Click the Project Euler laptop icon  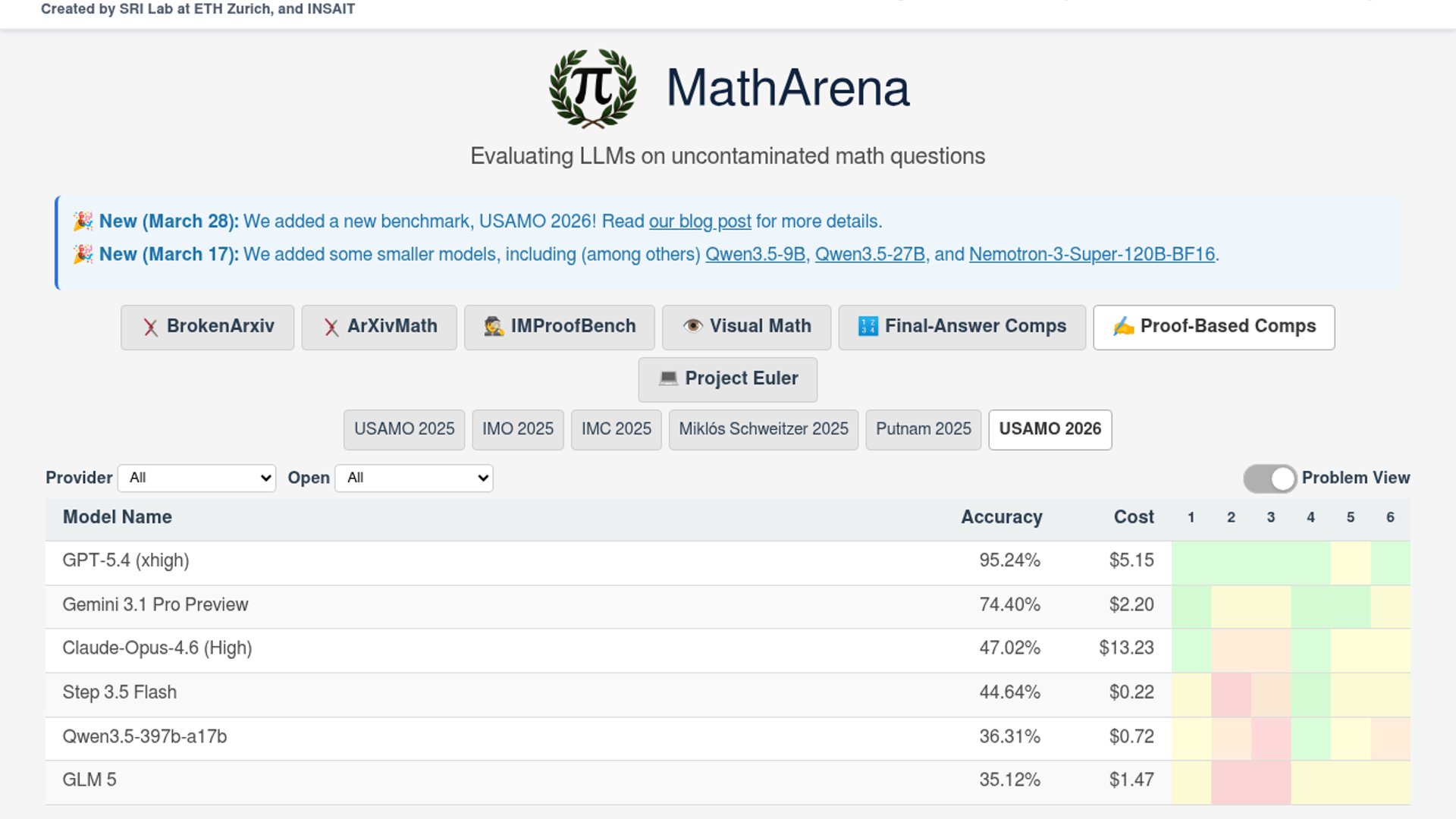[667, 378]
